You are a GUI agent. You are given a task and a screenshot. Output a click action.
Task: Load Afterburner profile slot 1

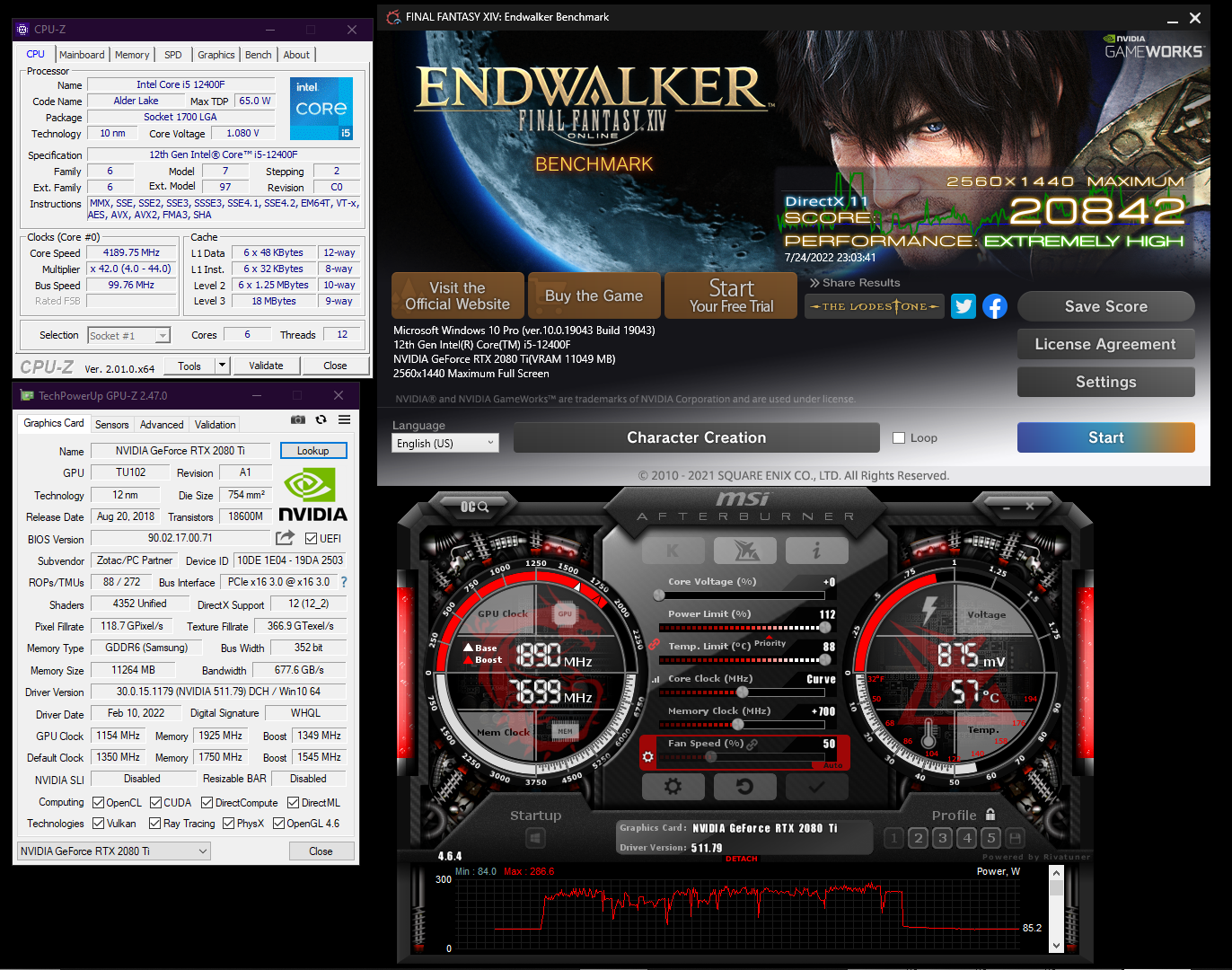pos(893,838)
